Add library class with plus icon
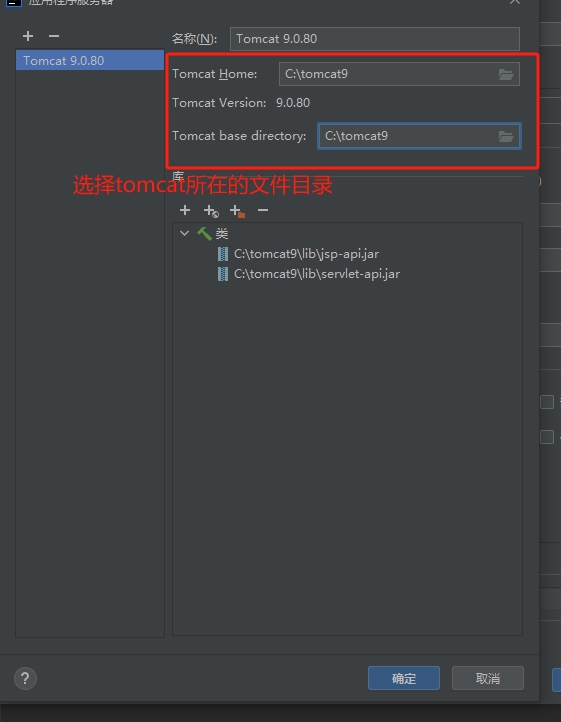This screenshot has height=722, width=561. coord(185,210)
